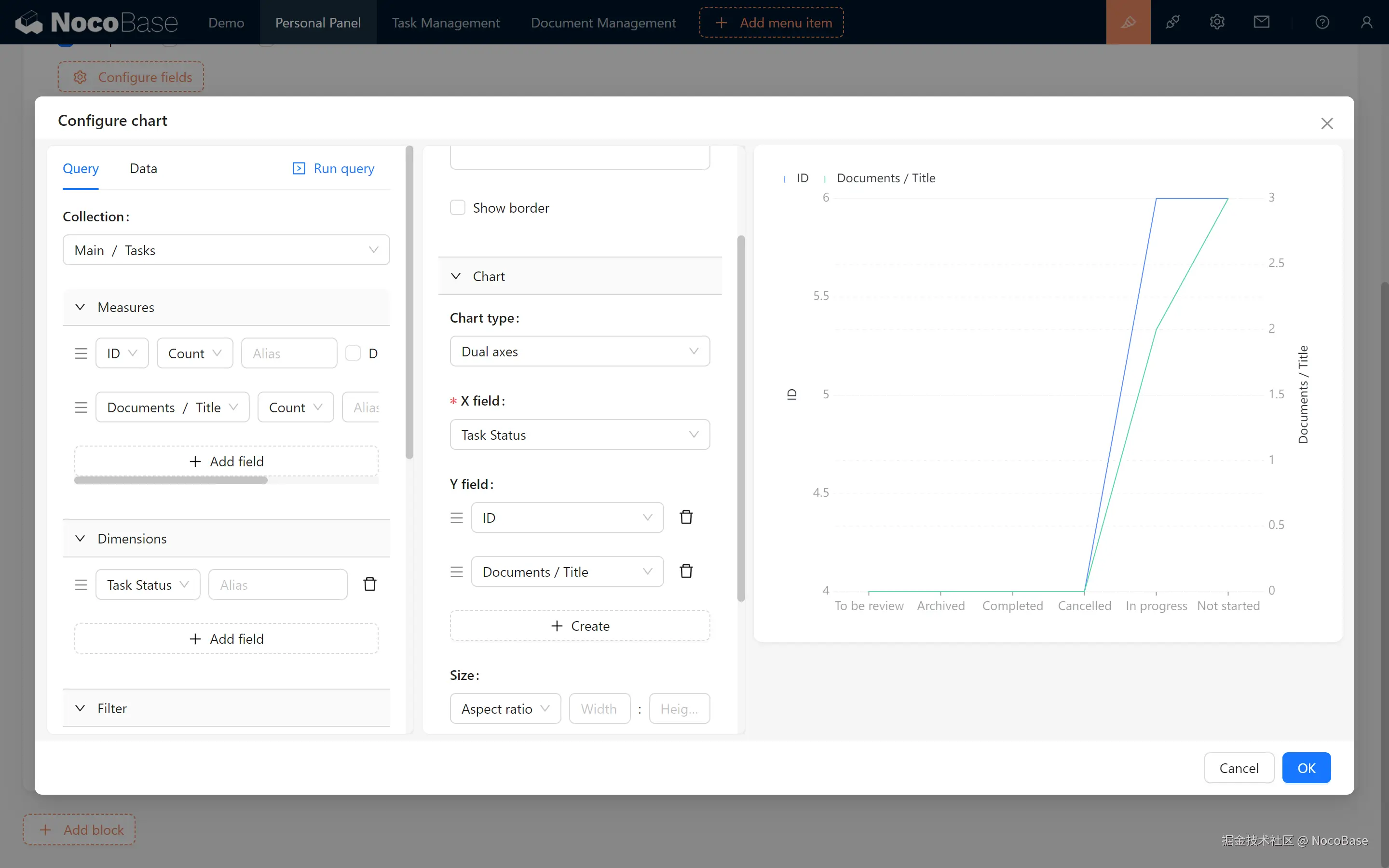The height and width of the screenshot is (868, 1389).
Task: Open the settings gear in top bar
Action: coord(1217,22)
